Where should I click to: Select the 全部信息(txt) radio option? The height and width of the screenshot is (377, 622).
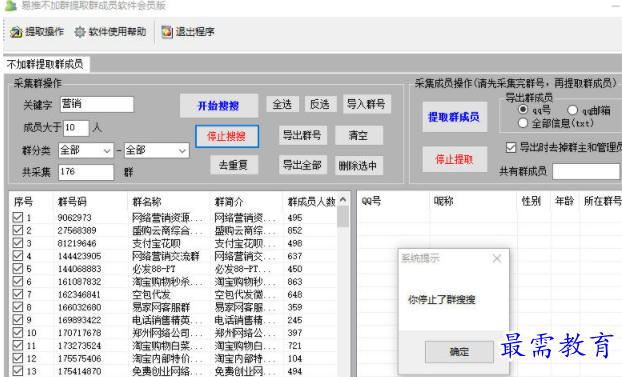(x=523, y=123)
